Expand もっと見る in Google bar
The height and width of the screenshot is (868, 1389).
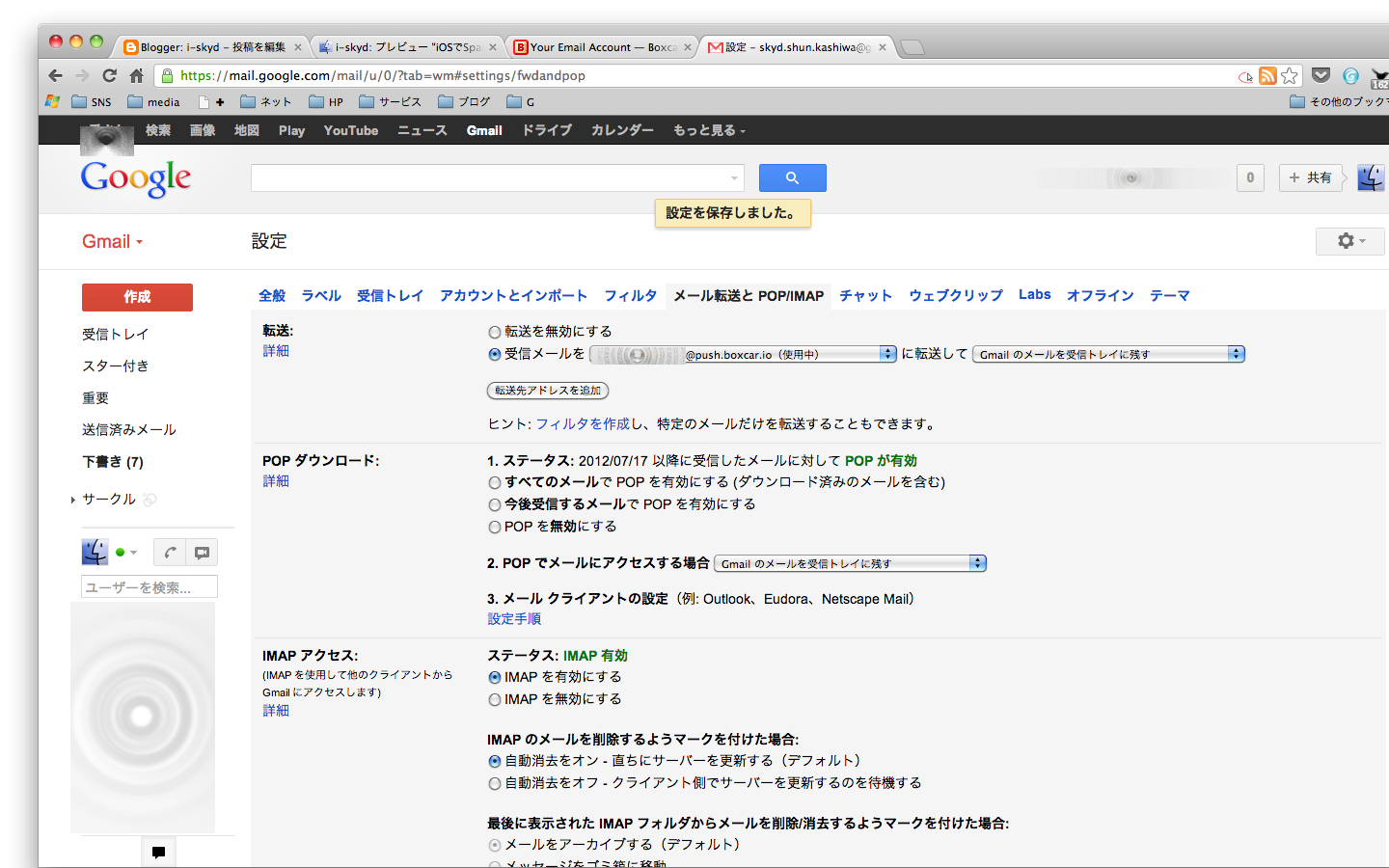[x=709, y=130]
